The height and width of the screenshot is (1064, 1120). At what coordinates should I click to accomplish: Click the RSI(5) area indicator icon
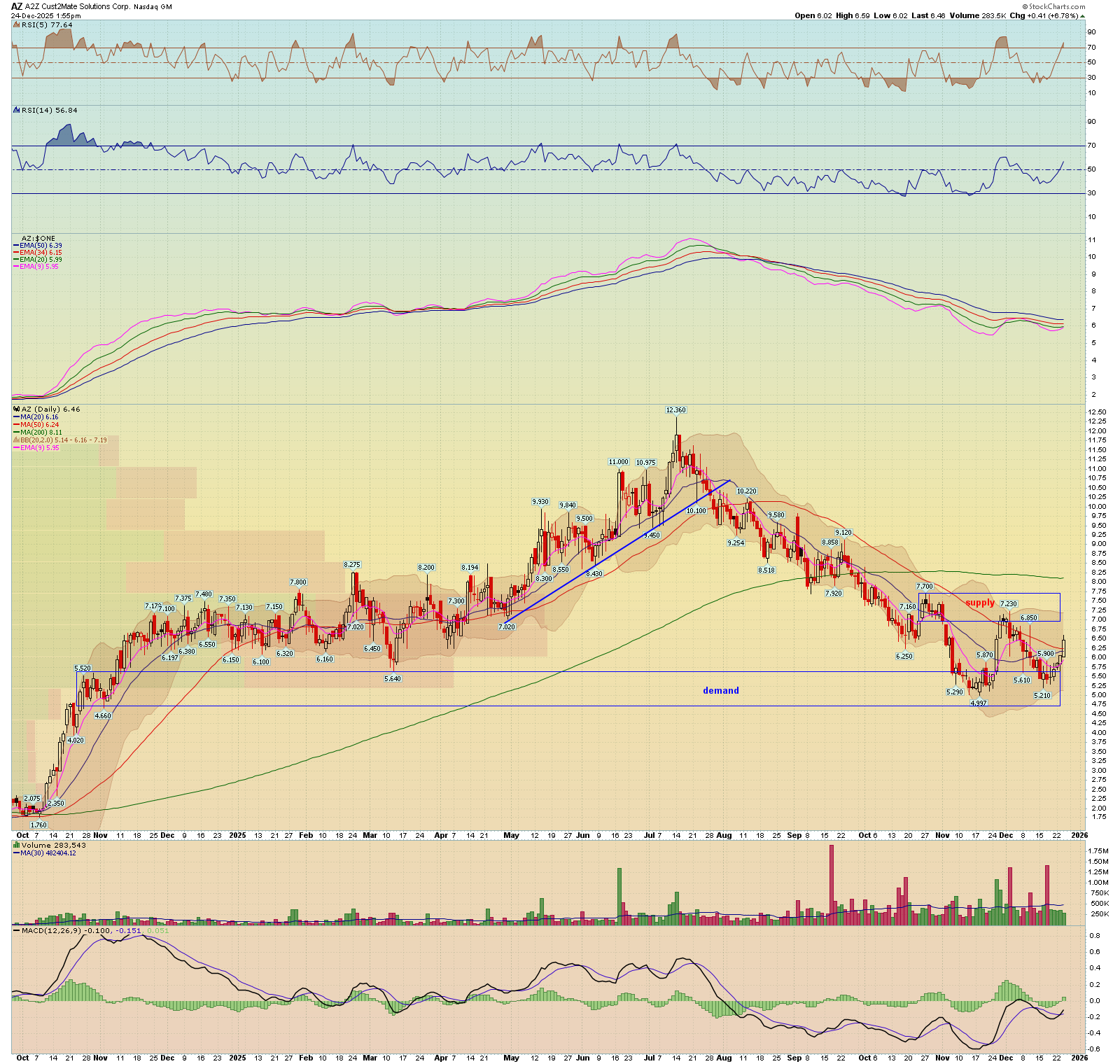16,25
